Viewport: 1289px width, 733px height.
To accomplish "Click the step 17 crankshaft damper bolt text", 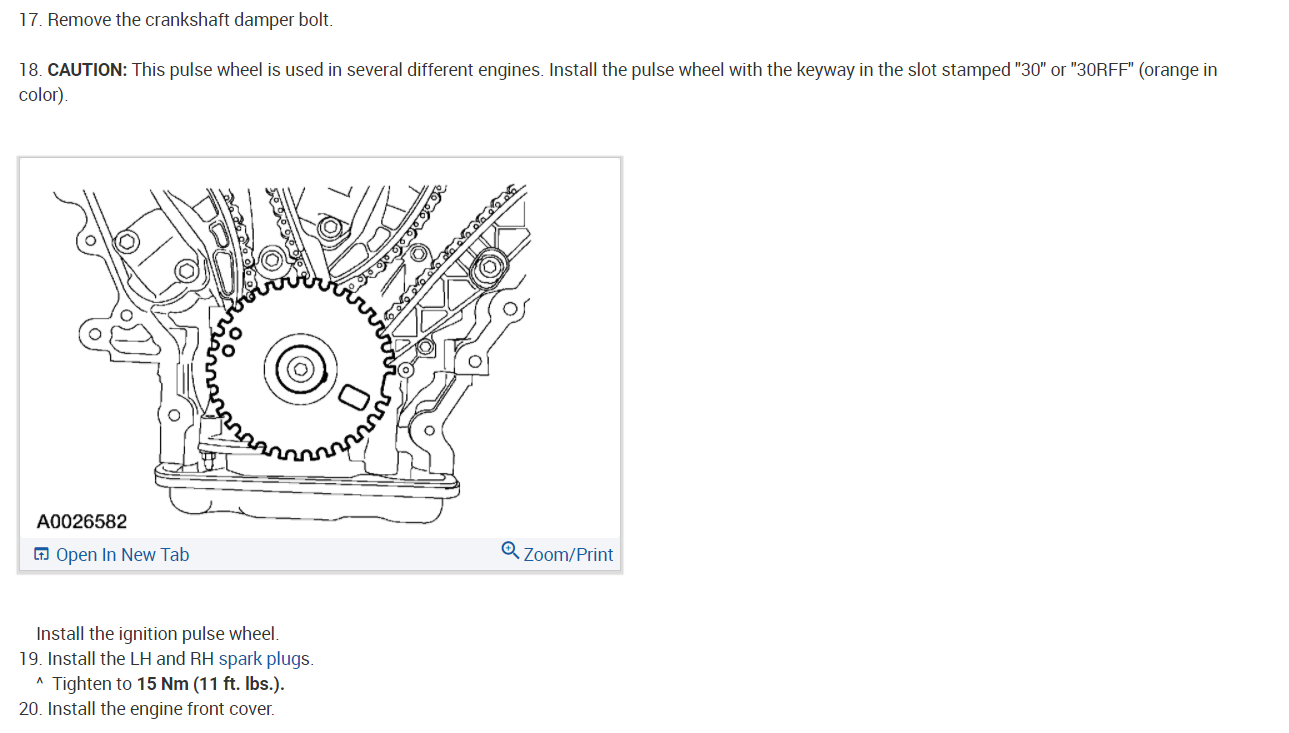I will click(x=176, y=20).
